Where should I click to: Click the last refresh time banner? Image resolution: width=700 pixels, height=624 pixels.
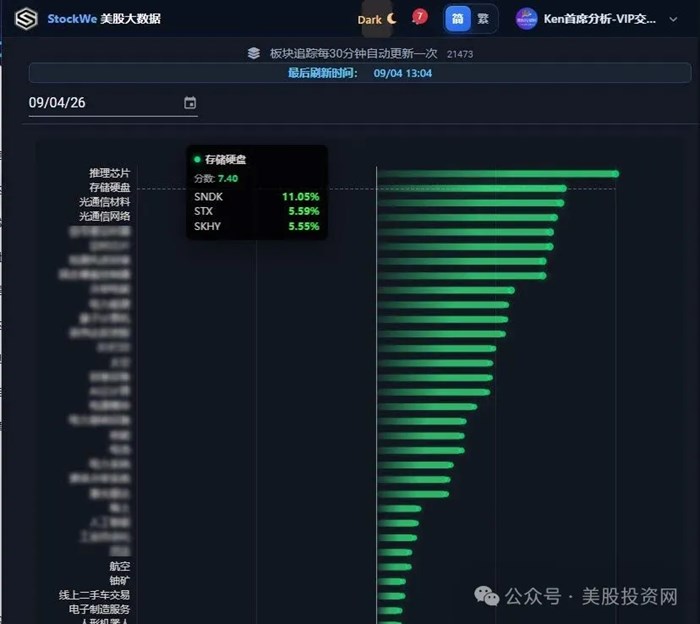[360, 73]
